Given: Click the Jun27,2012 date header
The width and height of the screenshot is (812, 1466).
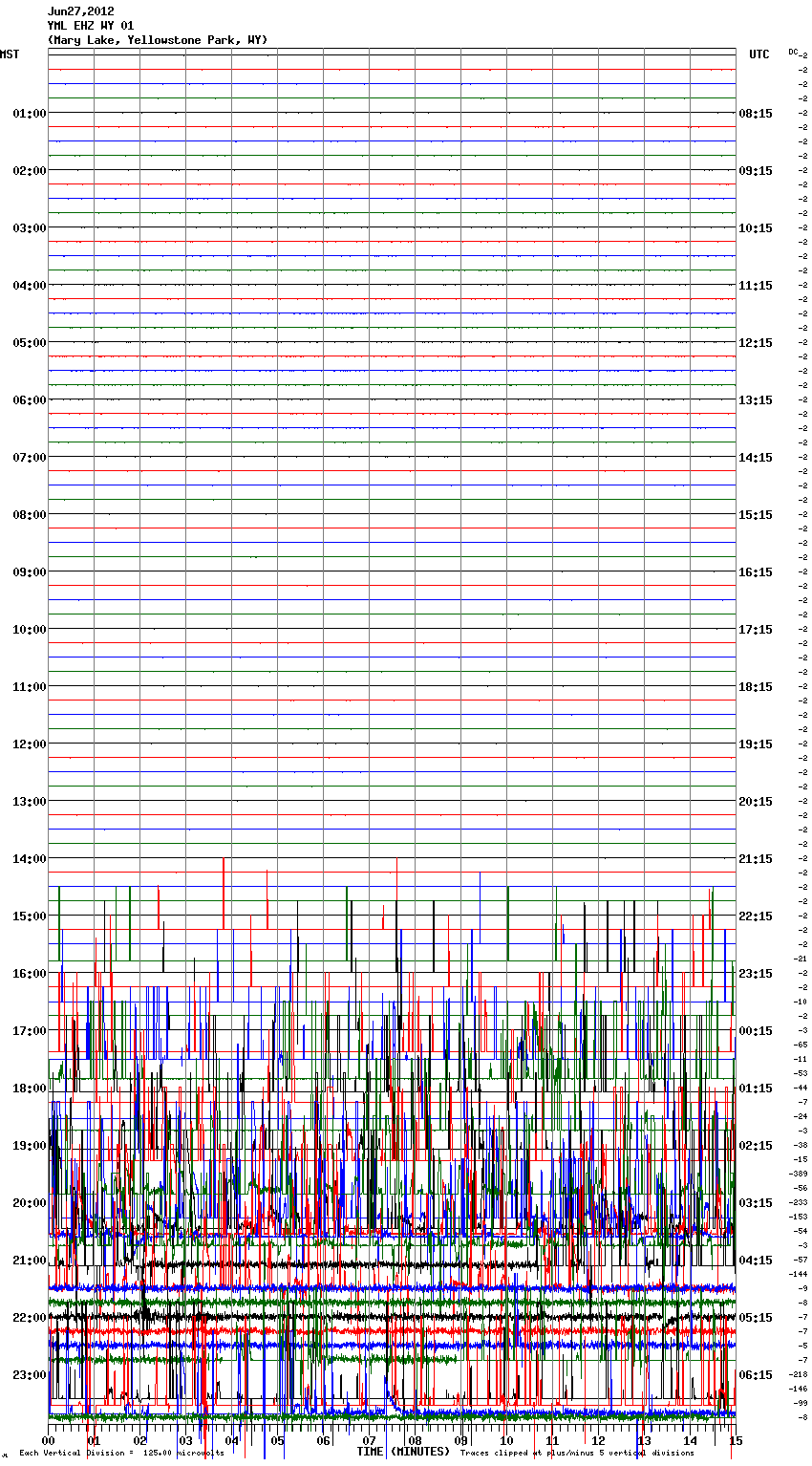Looking at the screenshot, I should [x=81, y=11].
